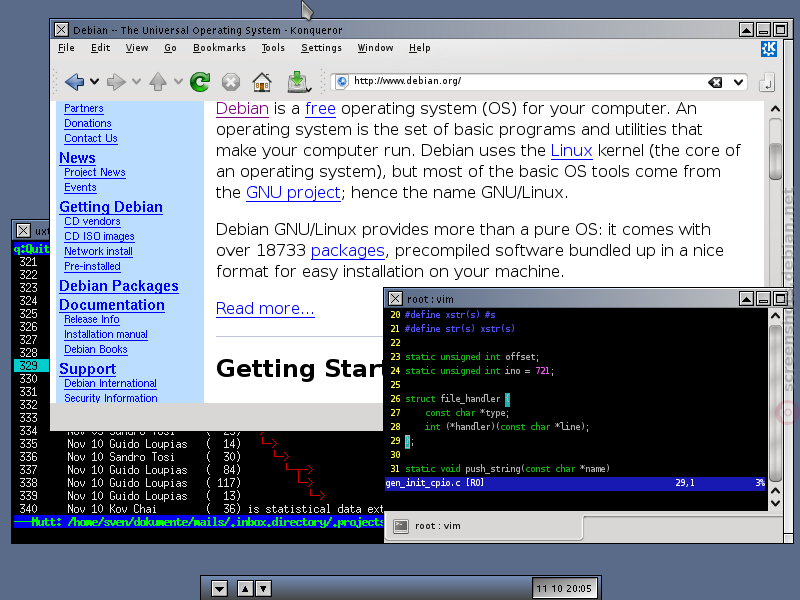This screenshot has height=600, width=800.
Task: Stop loading the page
Action: [x=231, y=82]
